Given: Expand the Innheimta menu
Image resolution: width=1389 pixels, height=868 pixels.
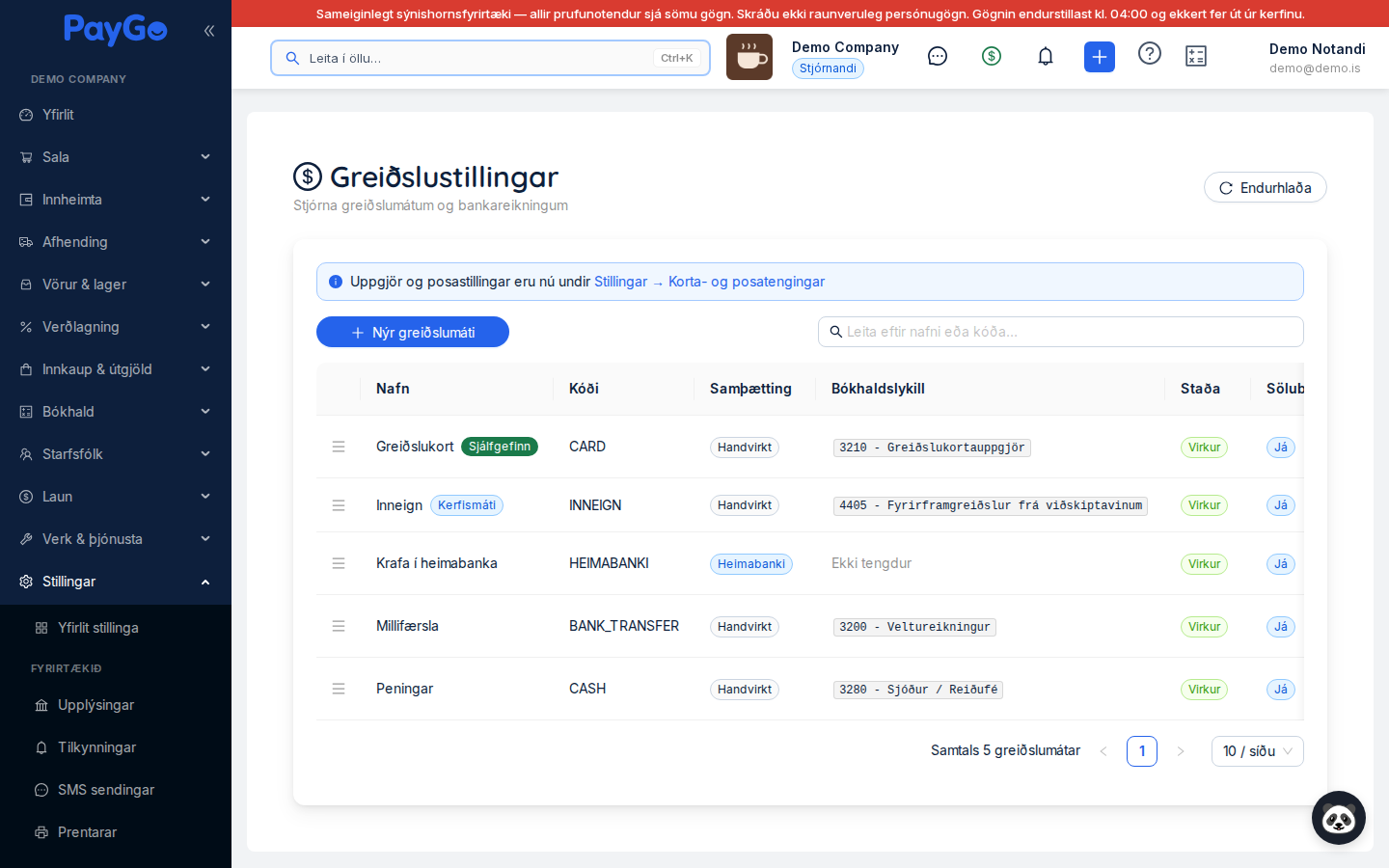Looking at the screenshot, I should point(116,200).
